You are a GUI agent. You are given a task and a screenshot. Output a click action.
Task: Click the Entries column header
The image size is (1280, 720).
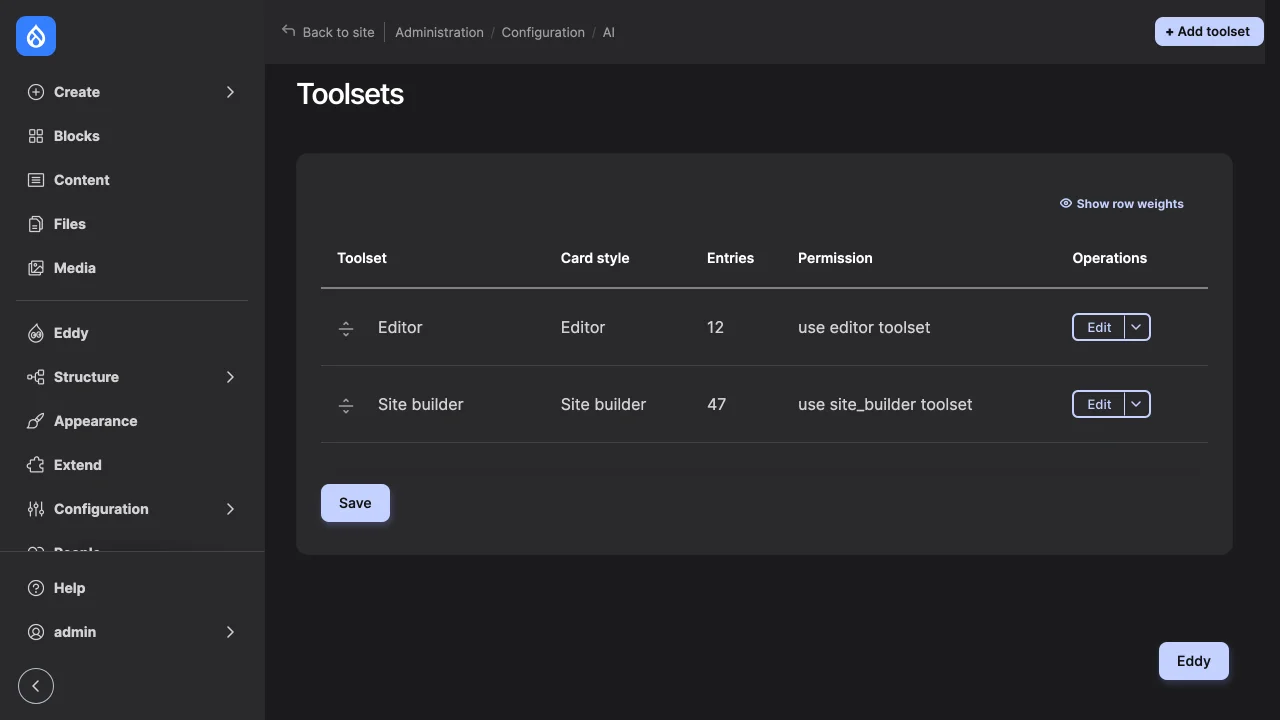730,258
